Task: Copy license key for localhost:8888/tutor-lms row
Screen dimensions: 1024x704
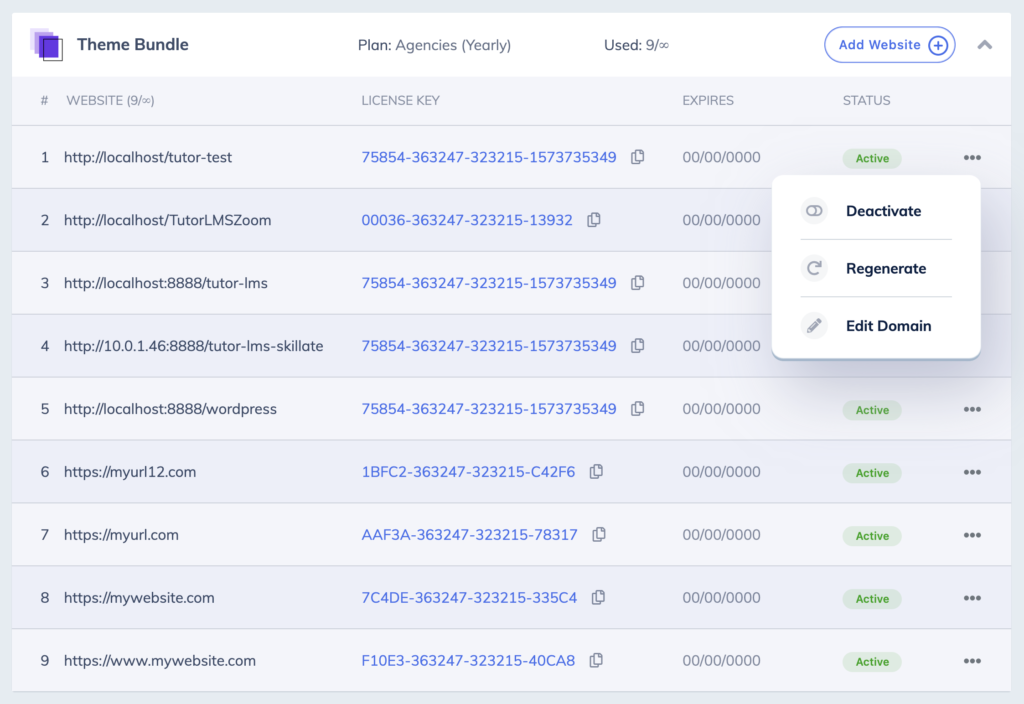Action: coord(637,283)
